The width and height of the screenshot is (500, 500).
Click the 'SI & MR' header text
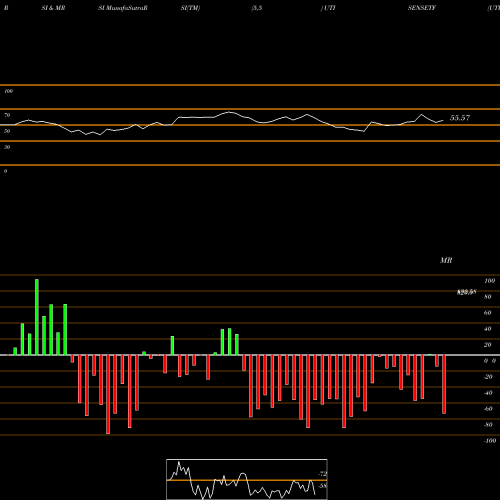click(53, 8)
